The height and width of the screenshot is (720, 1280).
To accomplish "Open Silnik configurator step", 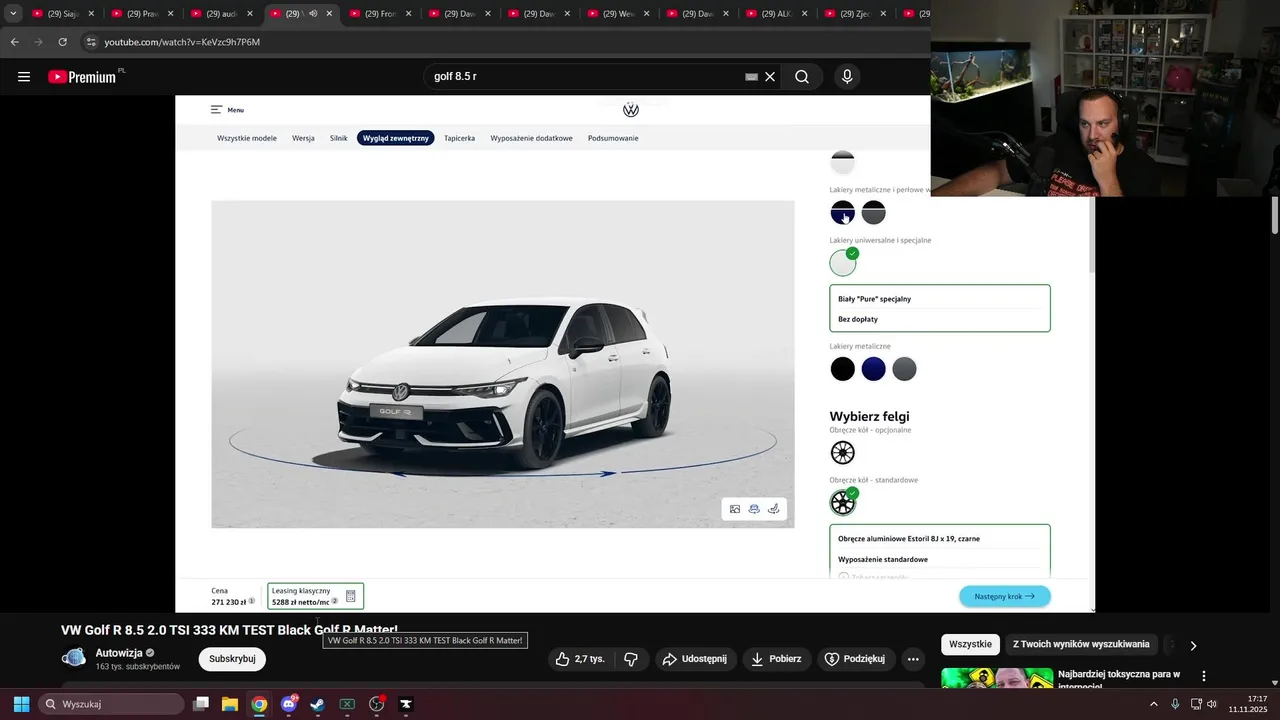I will [x=339, y=138].
